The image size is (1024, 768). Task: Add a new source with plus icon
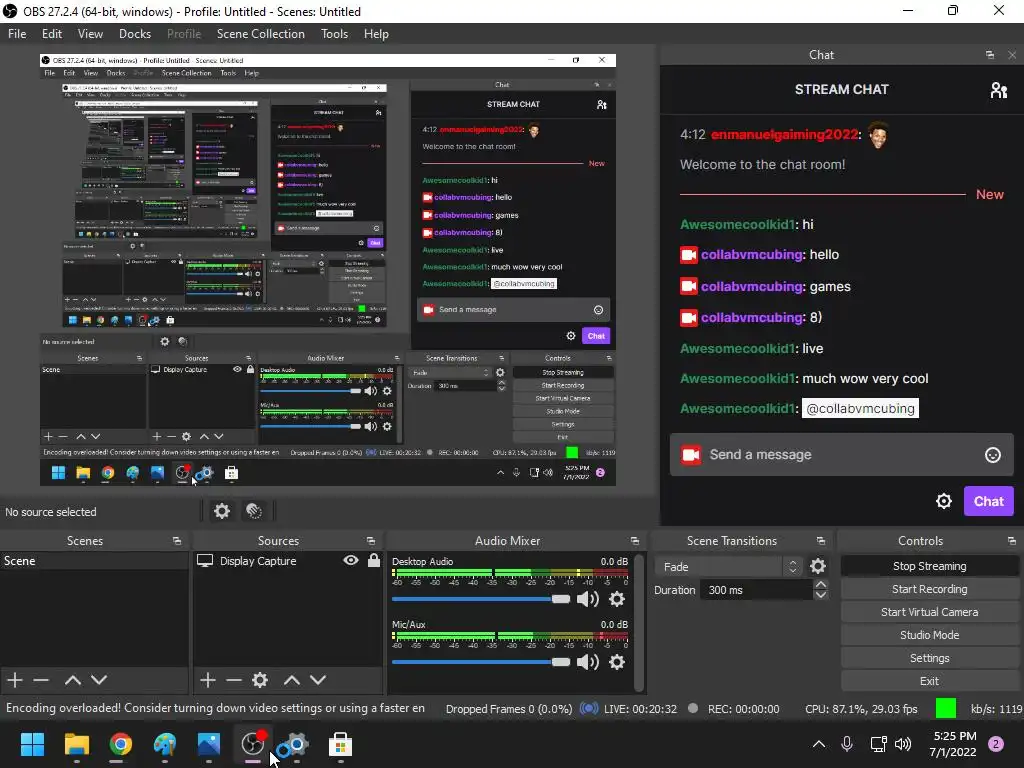pos(208,680)
